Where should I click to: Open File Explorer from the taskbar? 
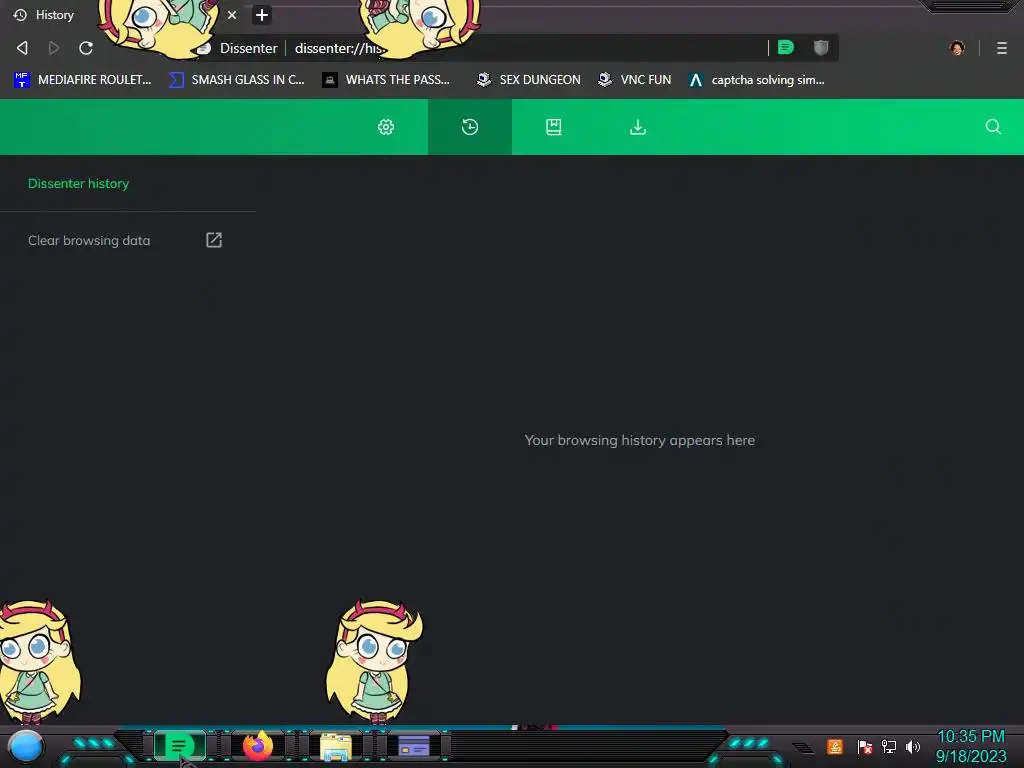pyautogui.click(x=336, y=746)
